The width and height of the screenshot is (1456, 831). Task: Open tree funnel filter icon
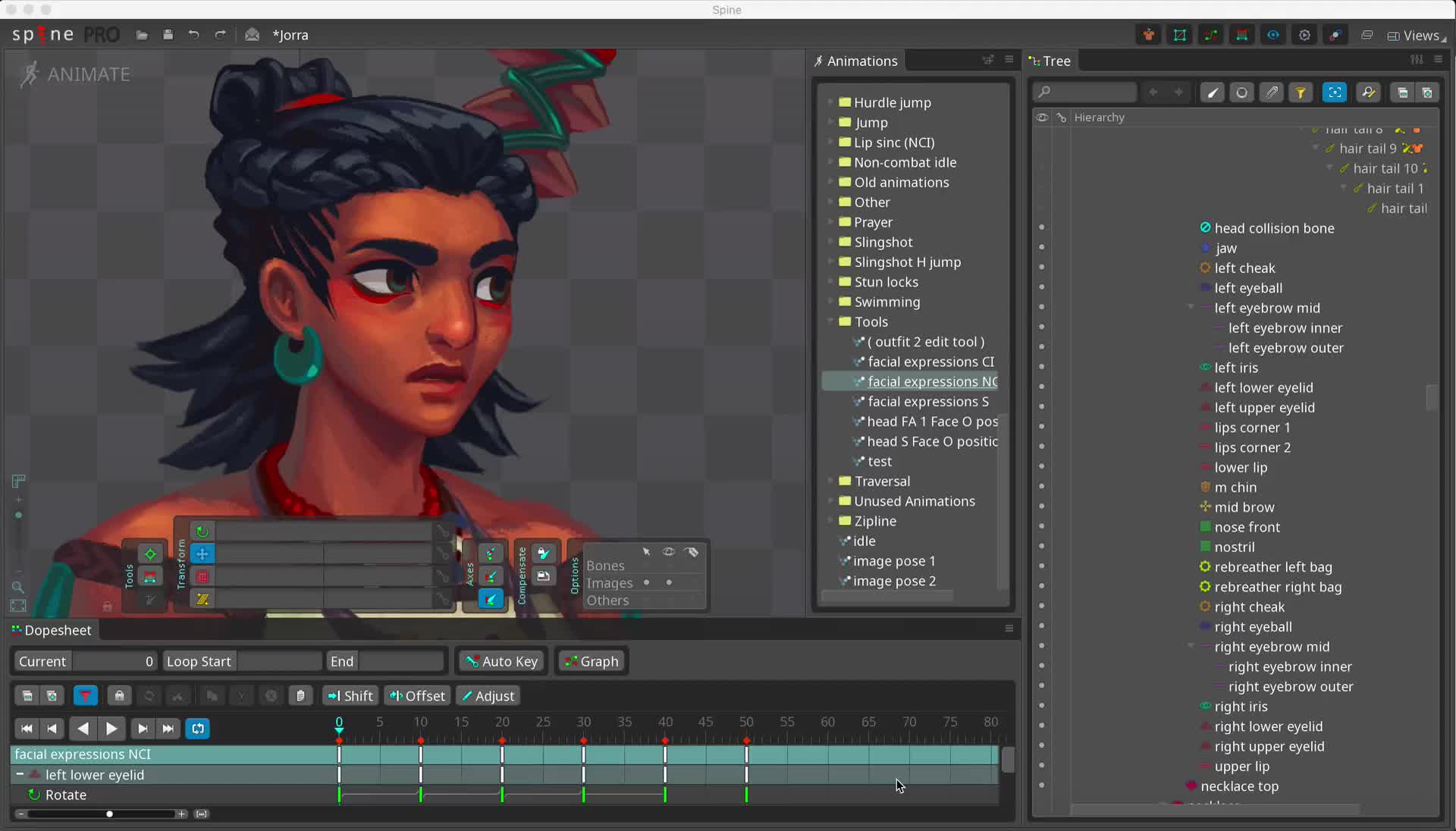pyautogui.click(x=1301, y=93)
